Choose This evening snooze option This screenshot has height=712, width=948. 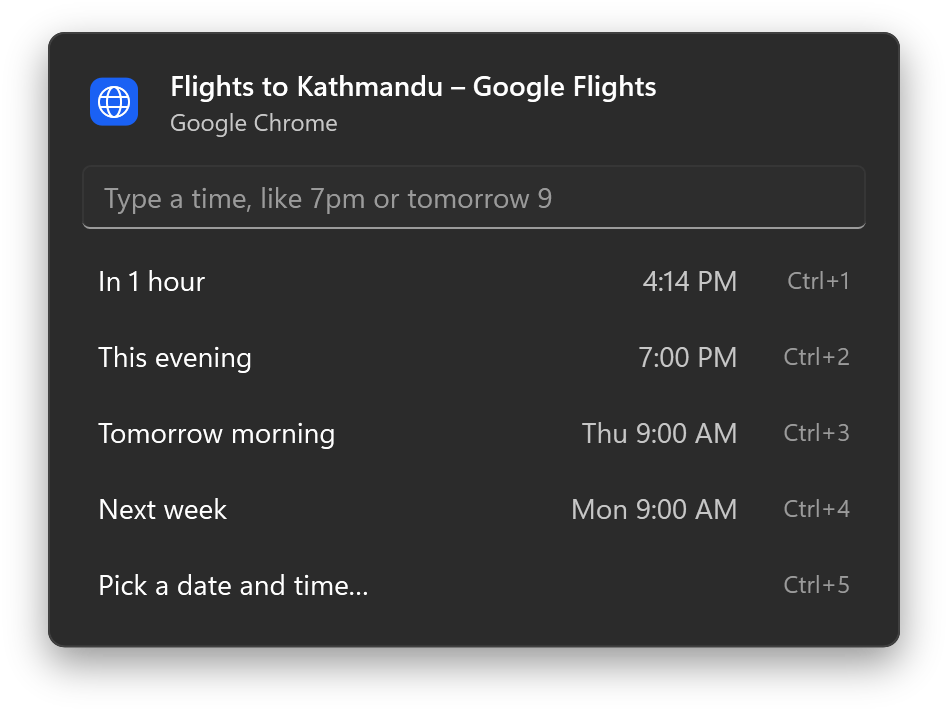[474, 357]
